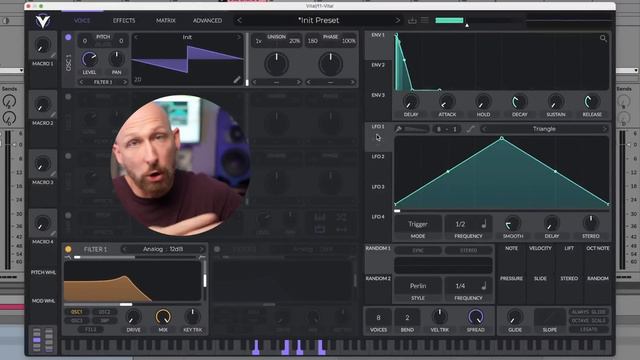Click the NOTE modulation source

point(511,248)
